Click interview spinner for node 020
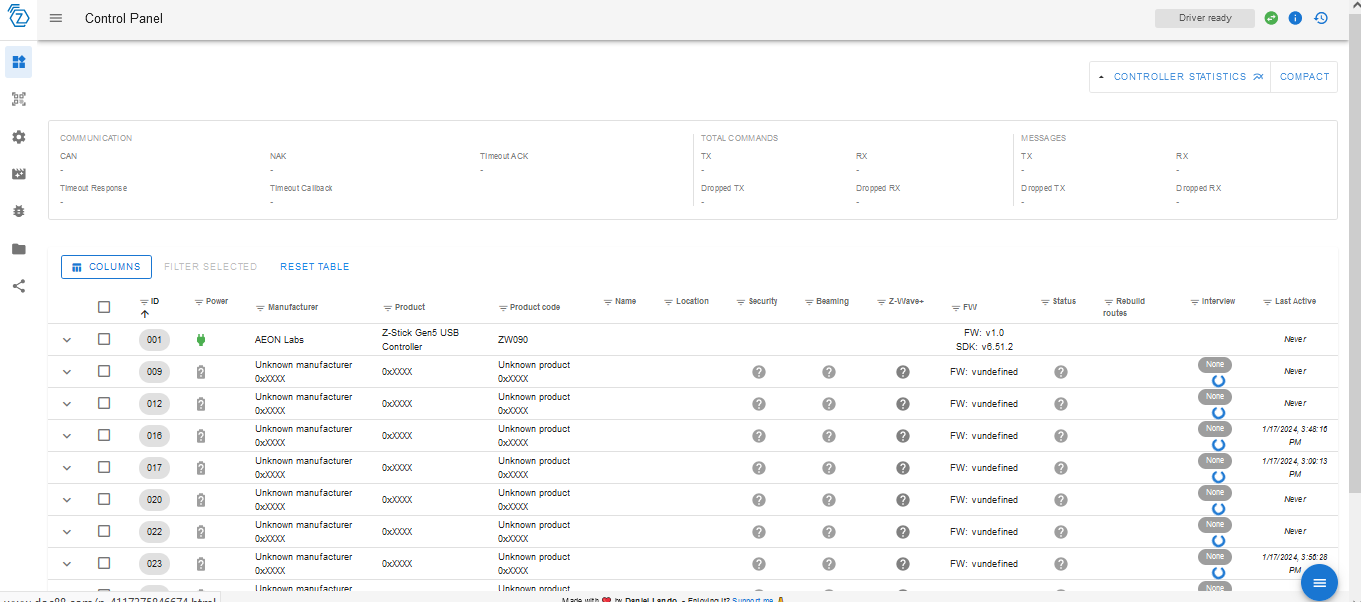The width and height of the screenshot is (1361, 602). point(1218,508)
